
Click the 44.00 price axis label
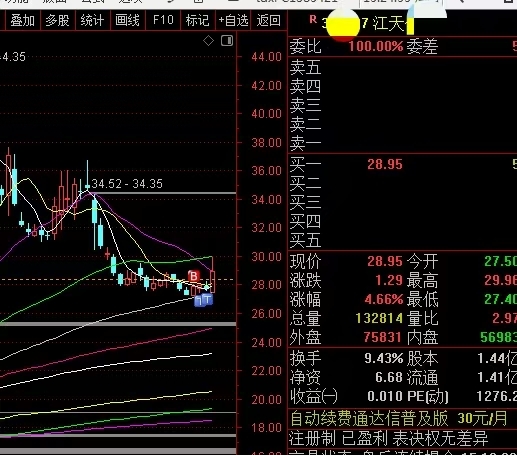[x=266, y=57]
